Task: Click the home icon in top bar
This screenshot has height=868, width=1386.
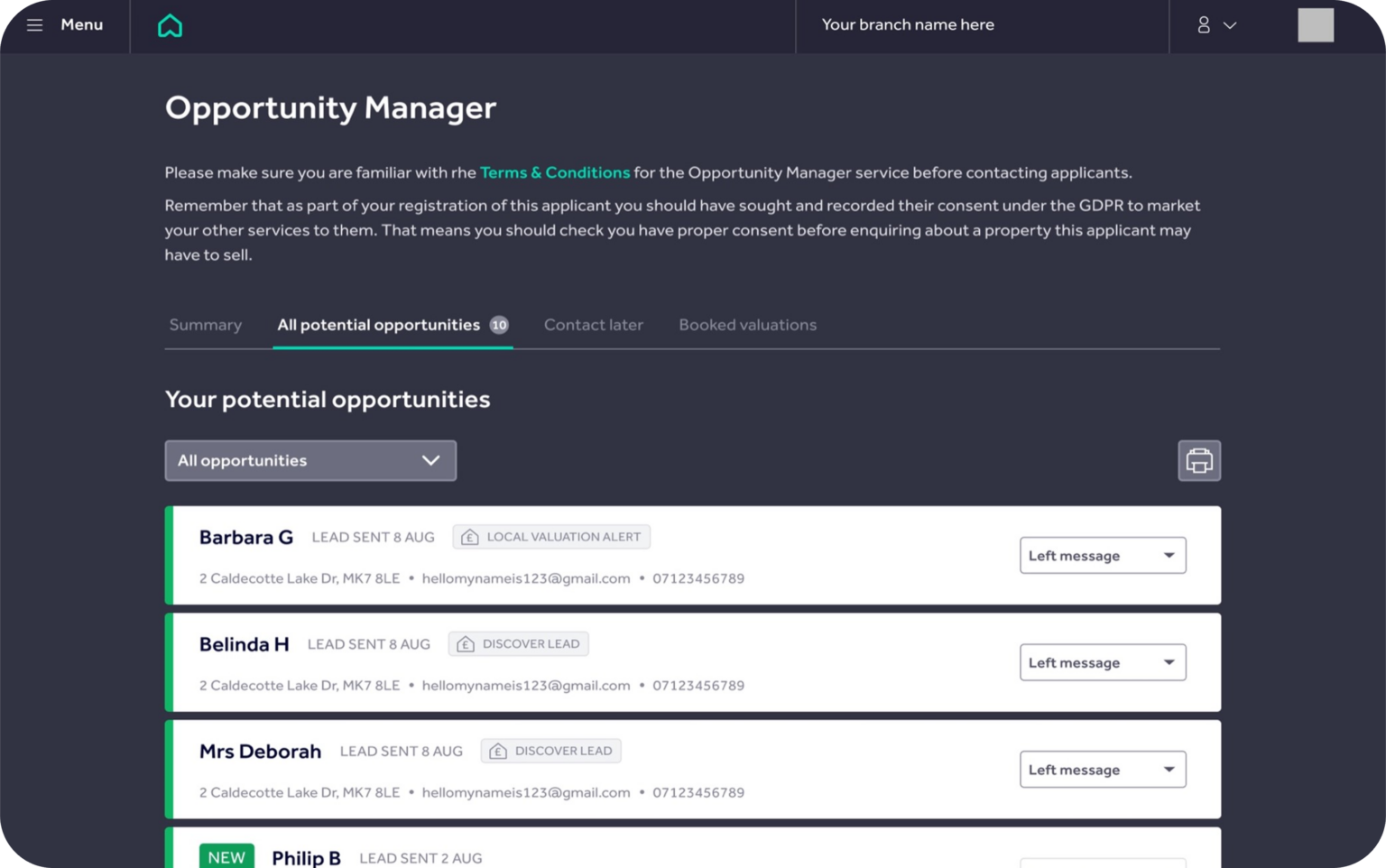Action: coord(170,25)
